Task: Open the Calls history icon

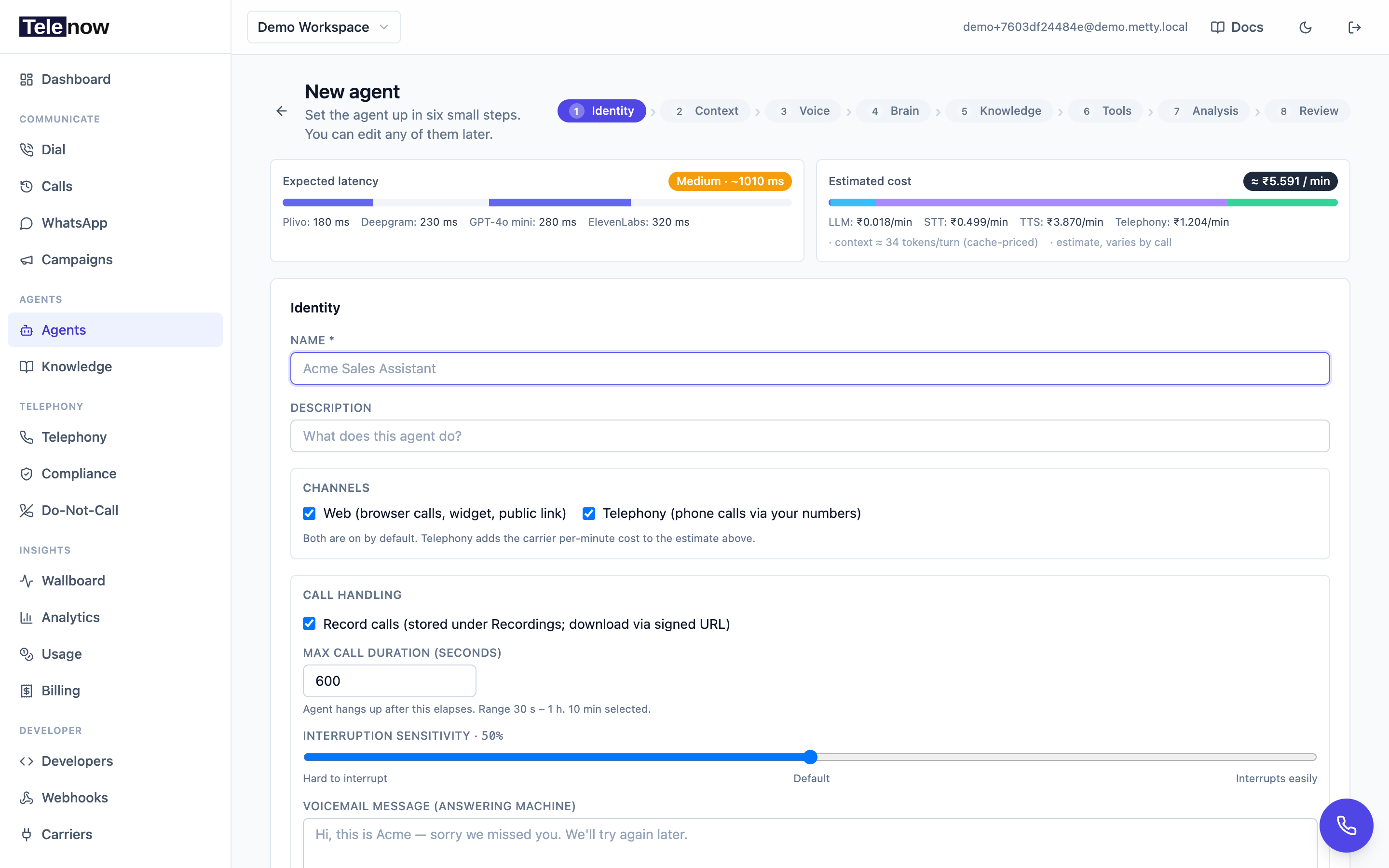Action: pos(27,187)
